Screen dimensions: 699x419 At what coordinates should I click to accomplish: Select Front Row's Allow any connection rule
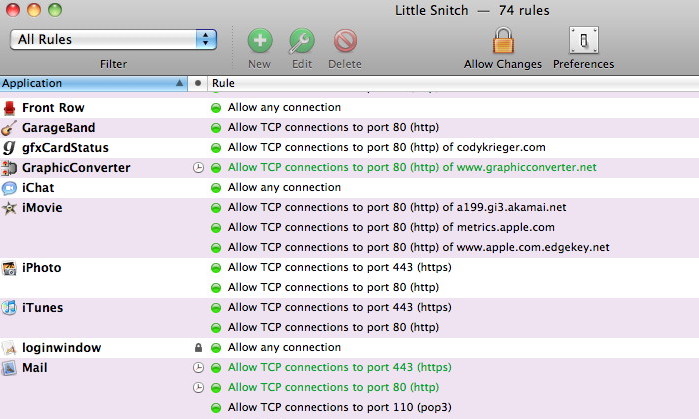284,107
